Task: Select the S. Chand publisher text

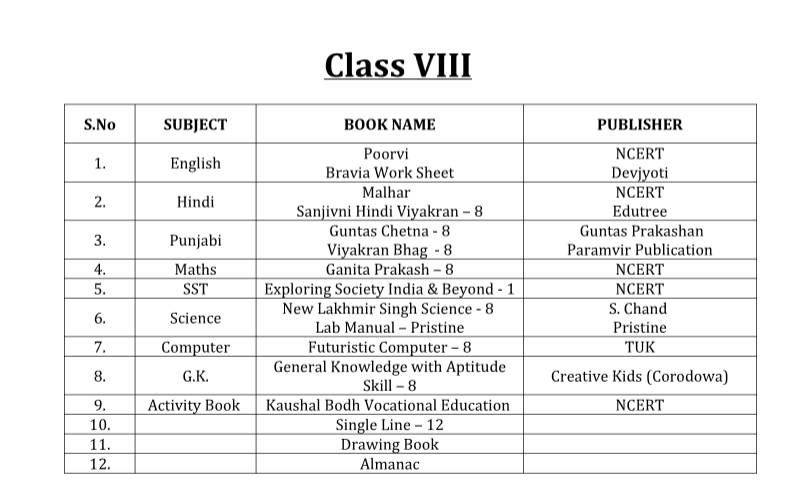Action: tap(638, 308)
